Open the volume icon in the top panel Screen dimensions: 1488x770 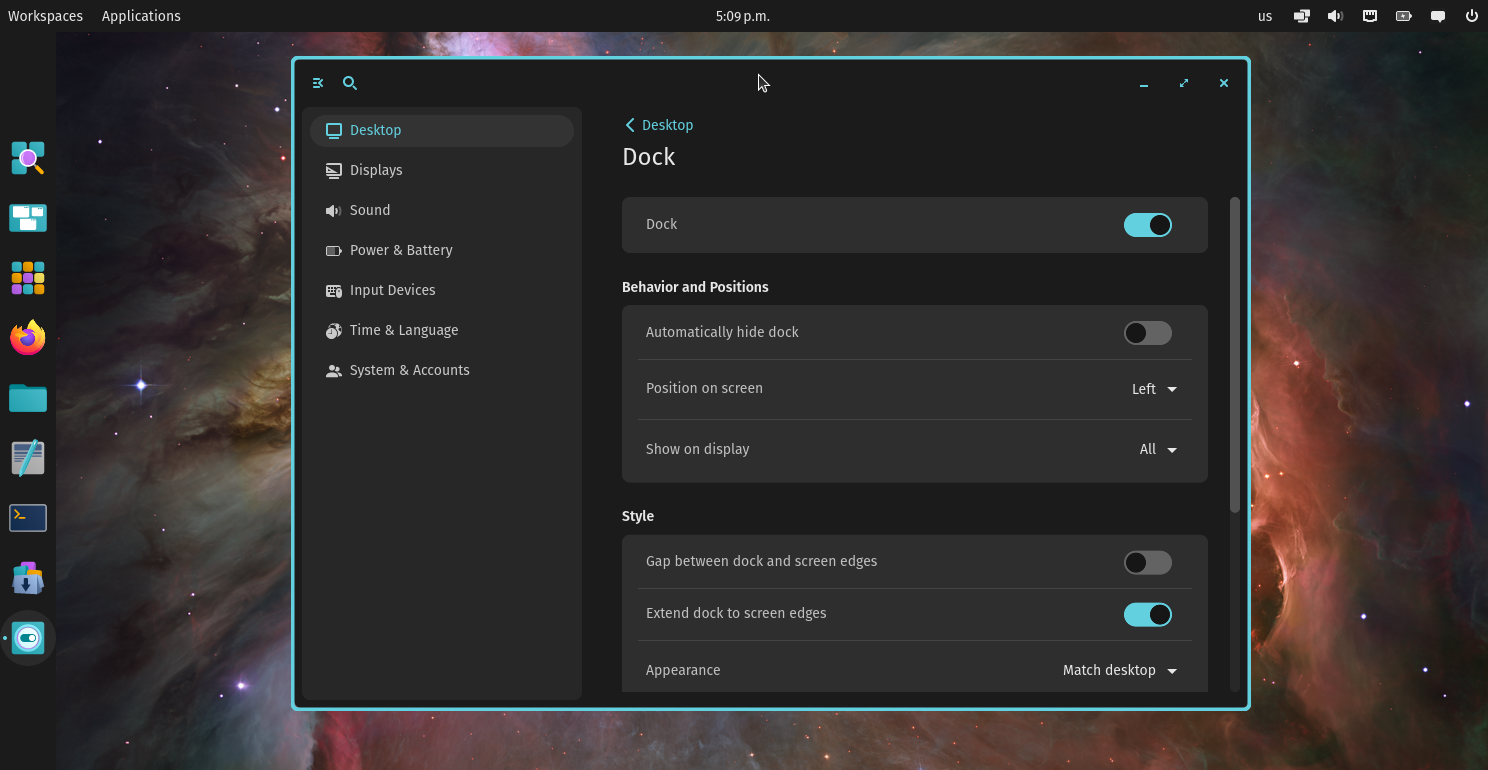point(1335,16)
